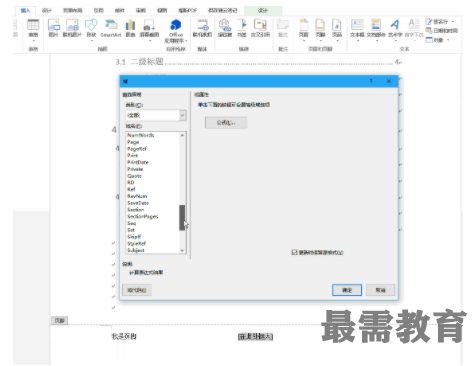Open the Table insert tool
Viewport: 473px width, 366px height.
(33, 29)
